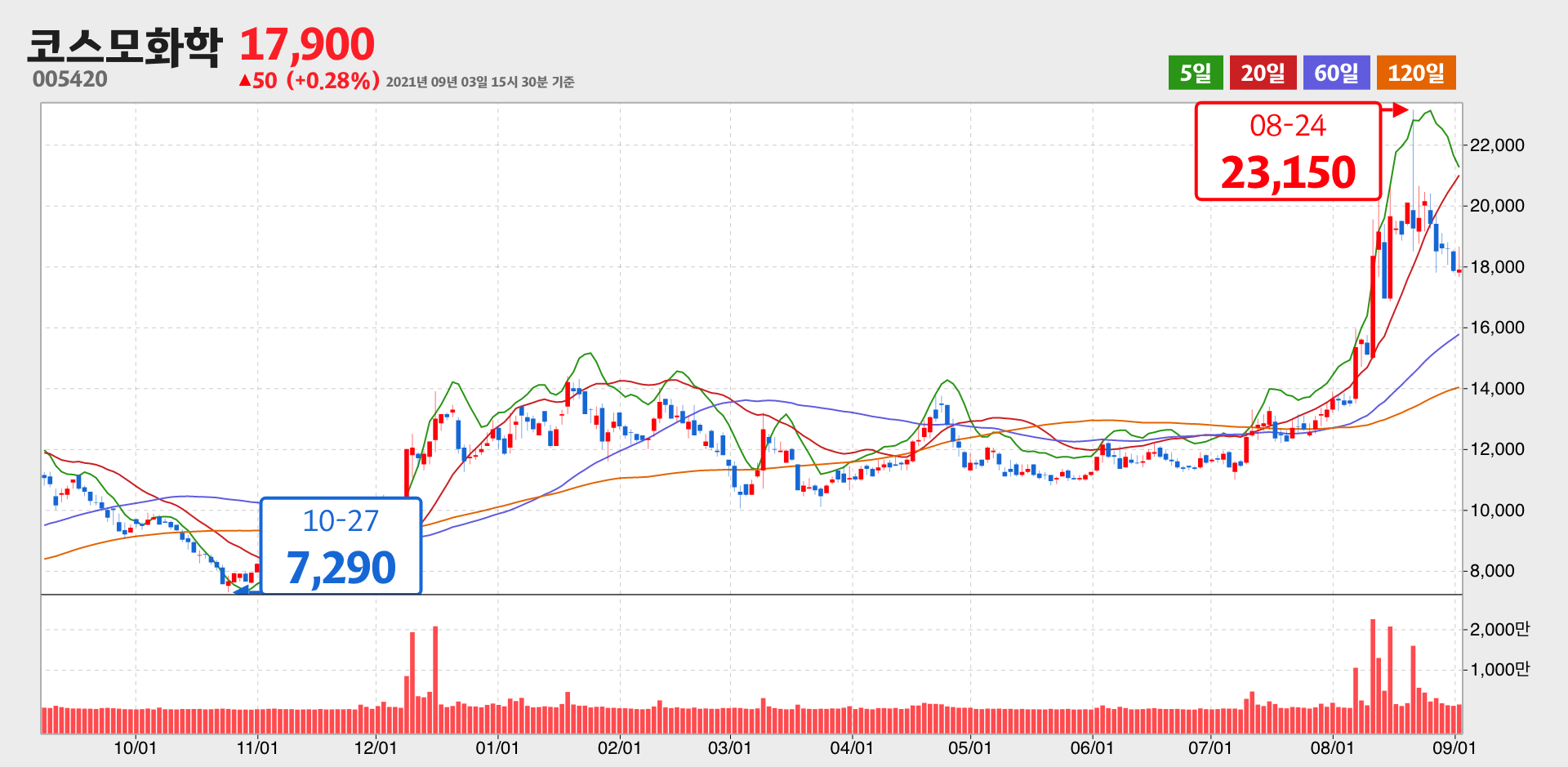Click the price change ▲50 (+0.28%)

point(309,80)
